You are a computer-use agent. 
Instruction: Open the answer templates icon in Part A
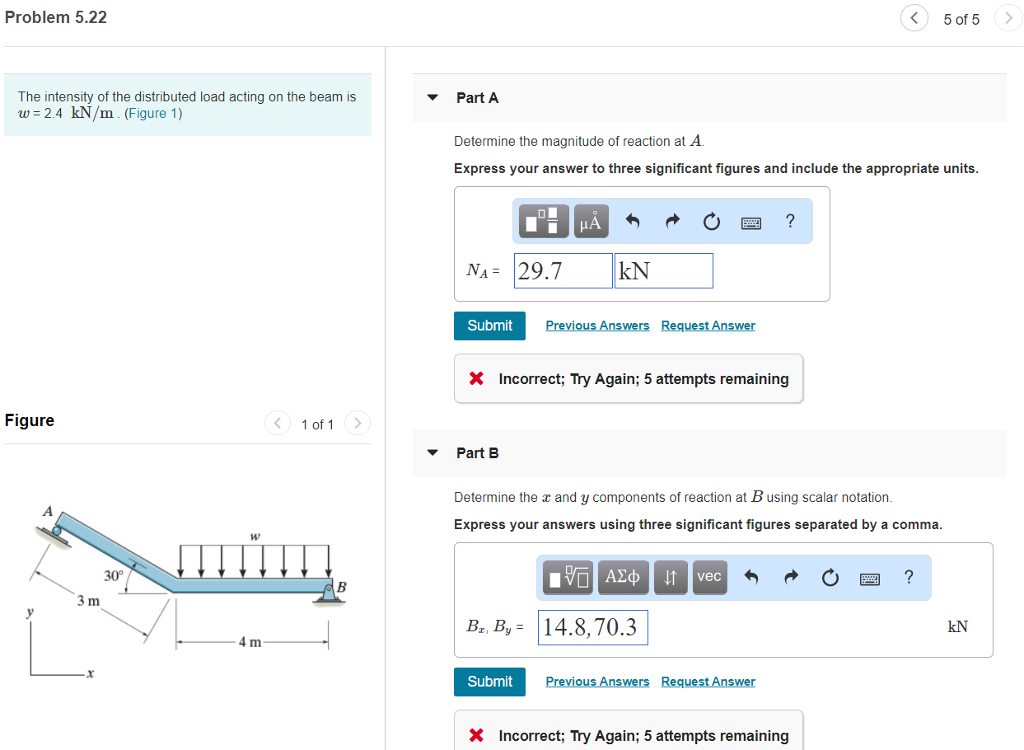point(542,220)
